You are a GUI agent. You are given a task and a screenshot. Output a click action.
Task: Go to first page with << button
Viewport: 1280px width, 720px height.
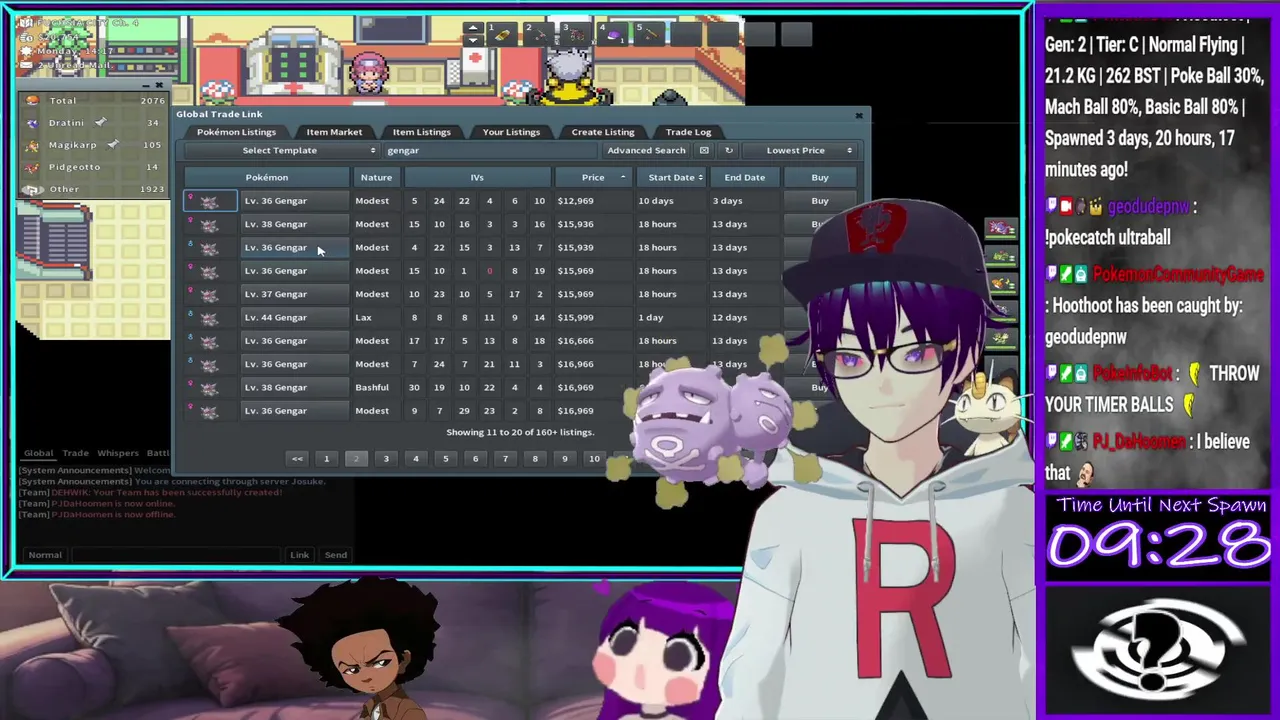[297, 459]
